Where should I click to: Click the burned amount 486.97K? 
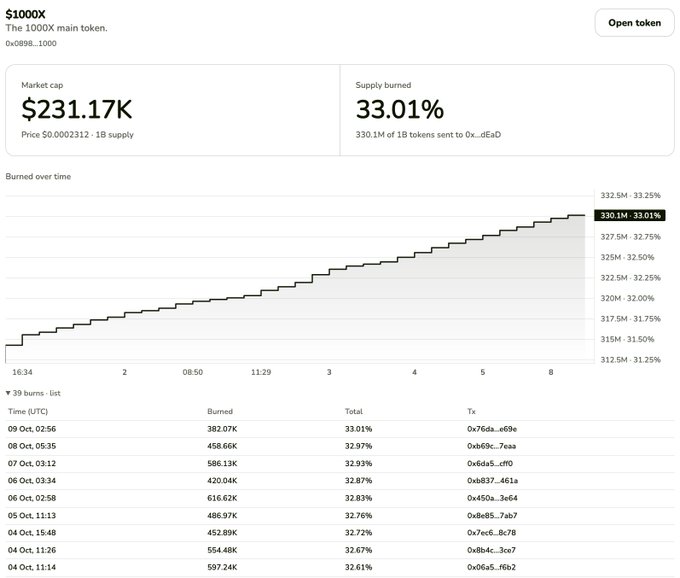pos(222,516)
